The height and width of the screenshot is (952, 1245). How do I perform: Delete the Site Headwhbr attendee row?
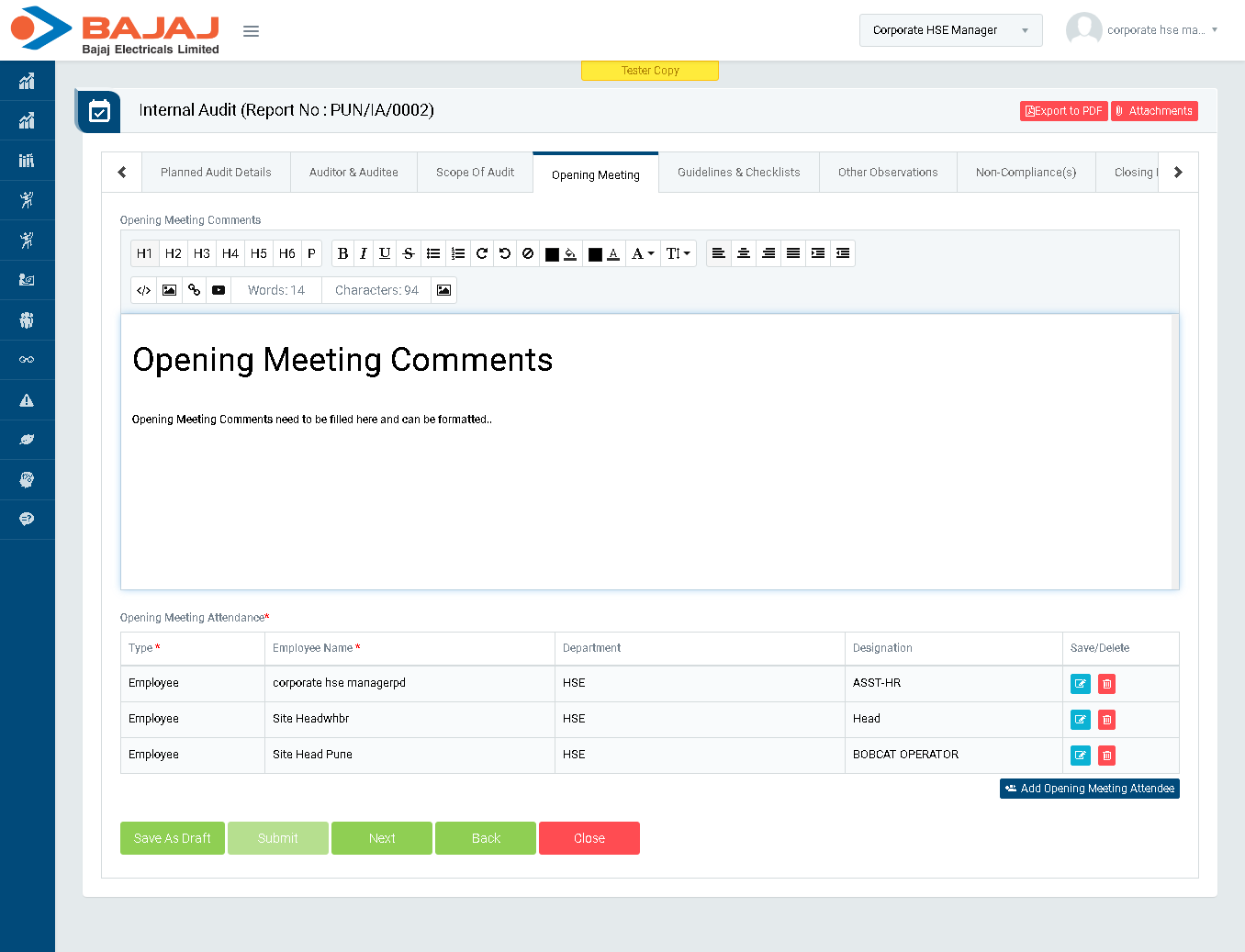coord(1106,720)
